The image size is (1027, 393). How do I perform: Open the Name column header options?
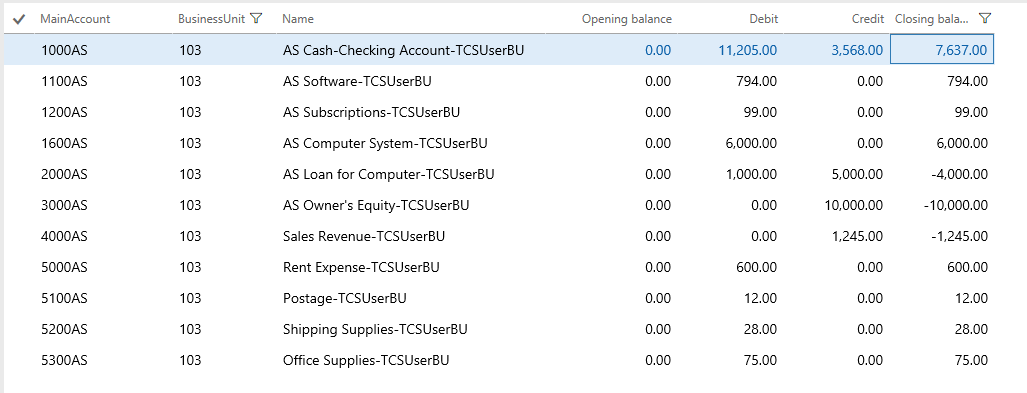298,19
